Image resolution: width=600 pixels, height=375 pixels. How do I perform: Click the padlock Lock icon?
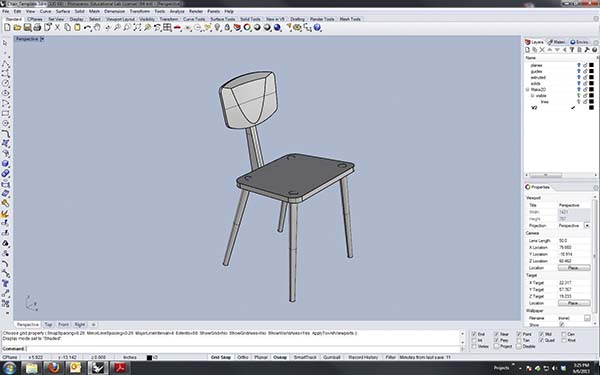click(227, 28)
